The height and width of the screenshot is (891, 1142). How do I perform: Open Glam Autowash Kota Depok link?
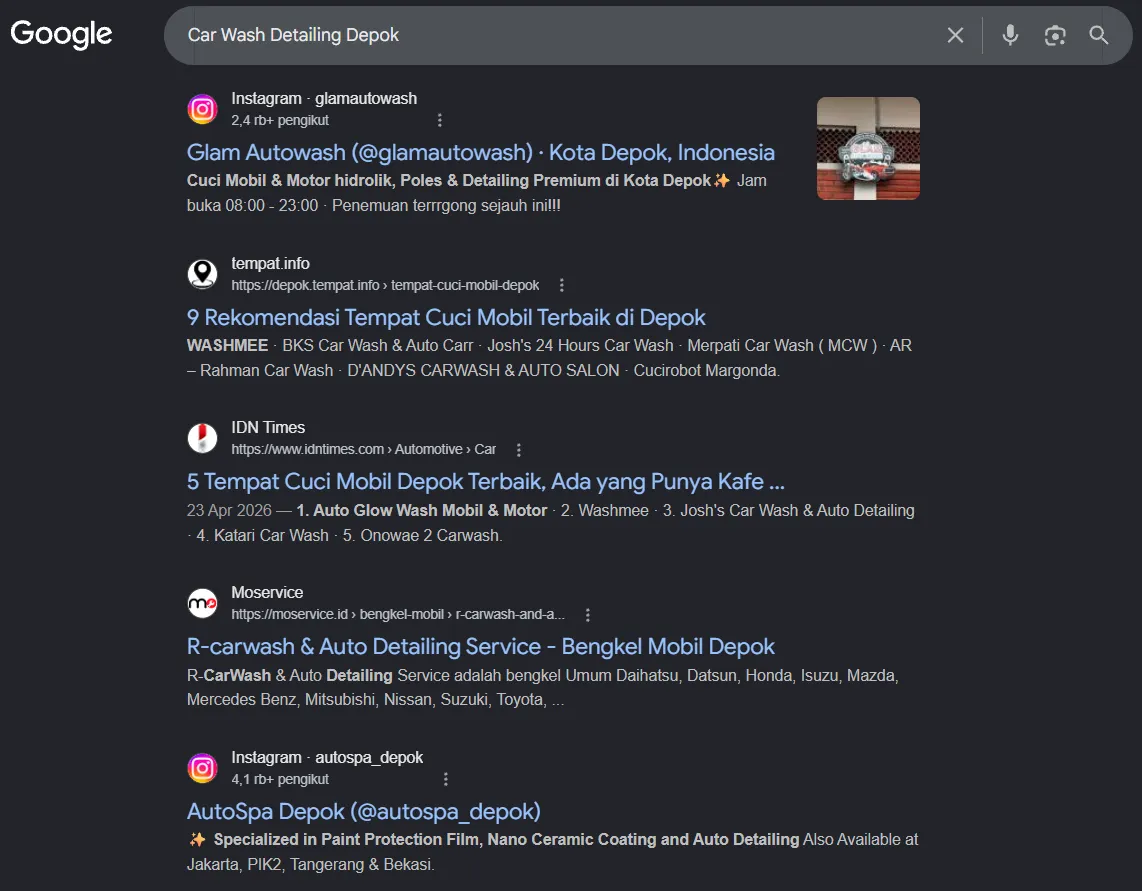click(x=481, y=152)
